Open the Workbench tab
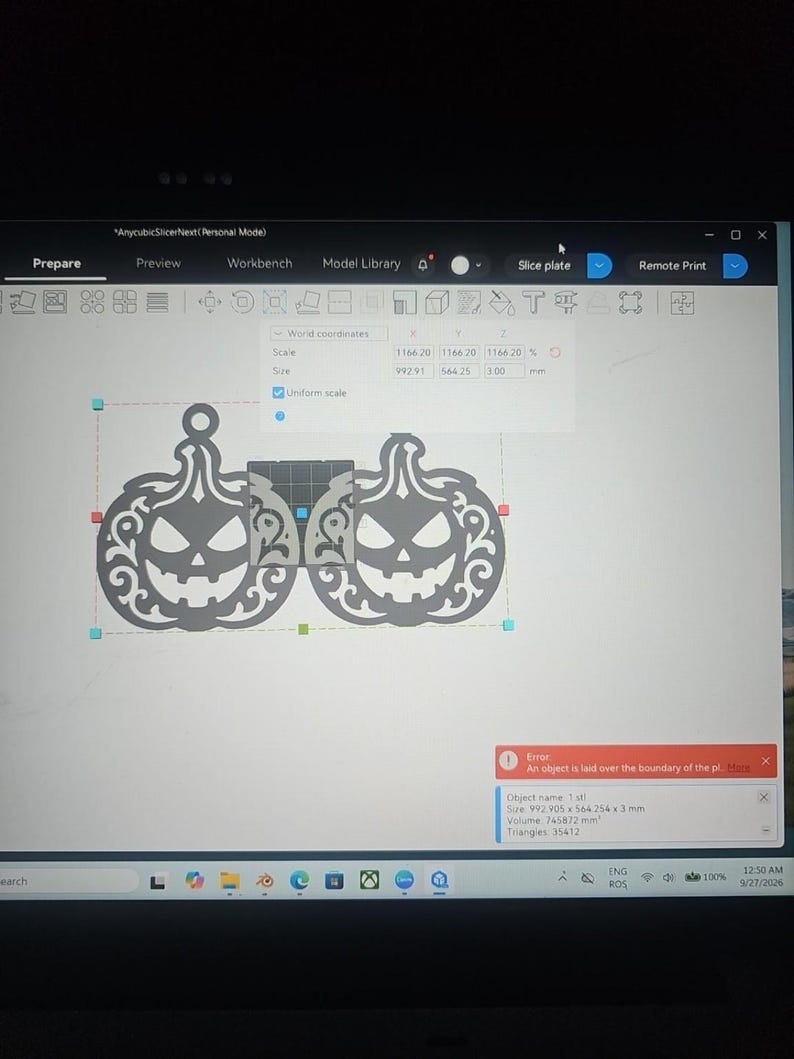The image size is (794, 1059). [259, 263]
